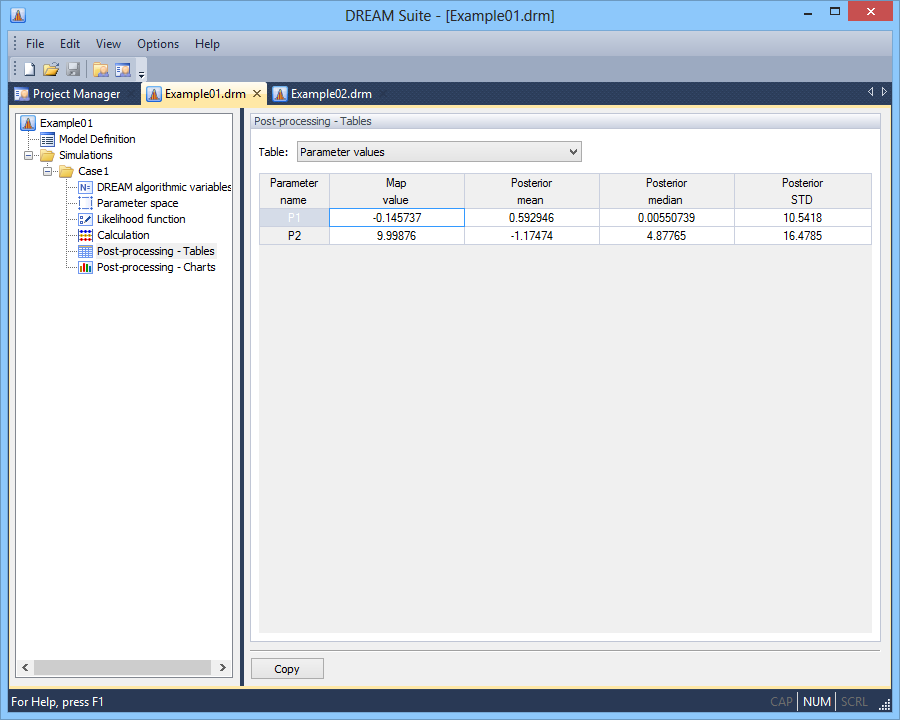This screenshot has width=900, height=720.
Task: Click the Copy button
Action: pyautogui.click(x=287, y=668)
